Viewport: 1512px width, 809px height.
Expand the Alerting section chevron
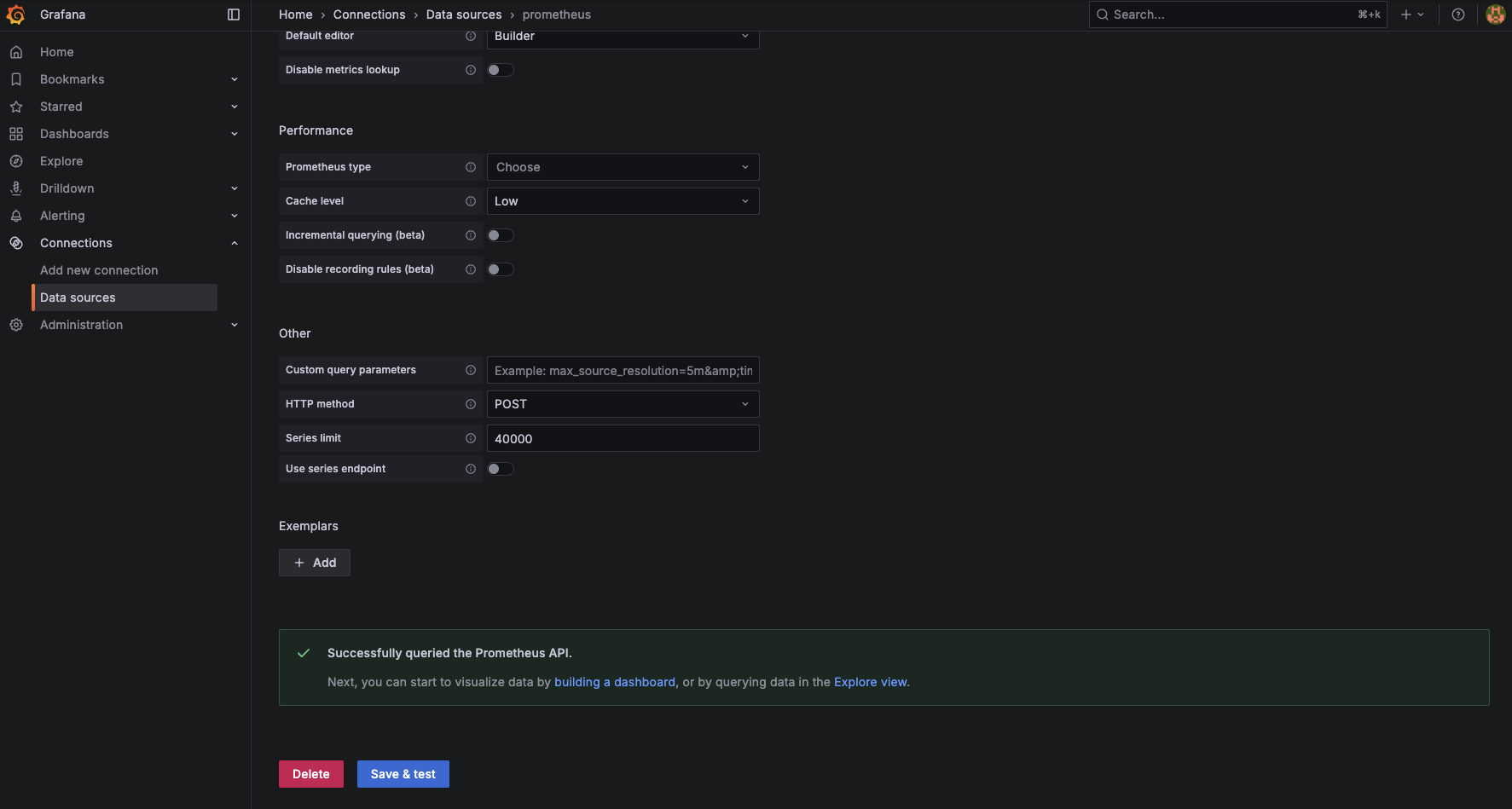pos(235,216)
